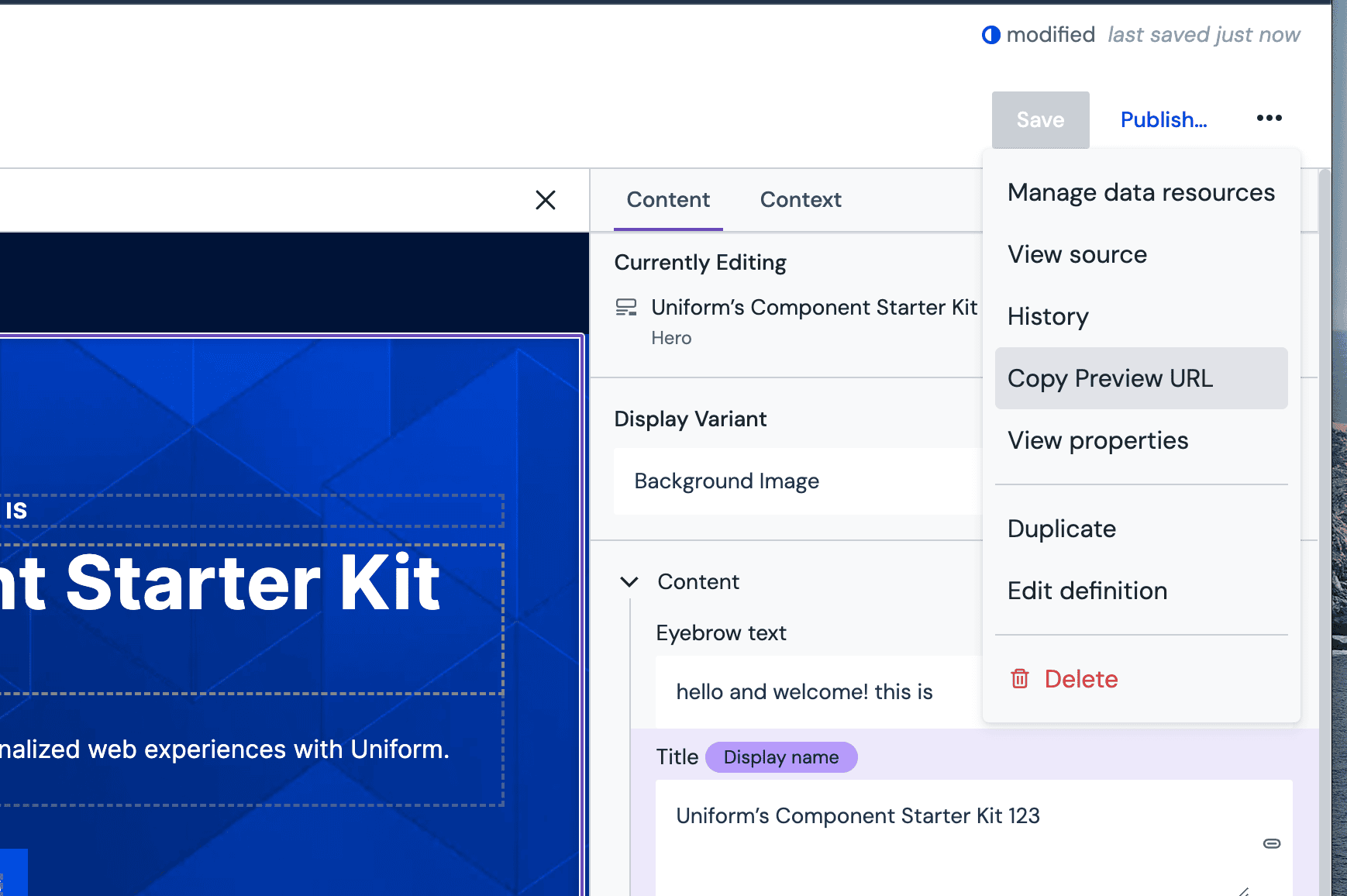Image resolution: width=1347 pixels, height=896 pixels.
Task: Click 'Uniform's Component Starter Kit' currently editing entry
Action: click(814, 308)
